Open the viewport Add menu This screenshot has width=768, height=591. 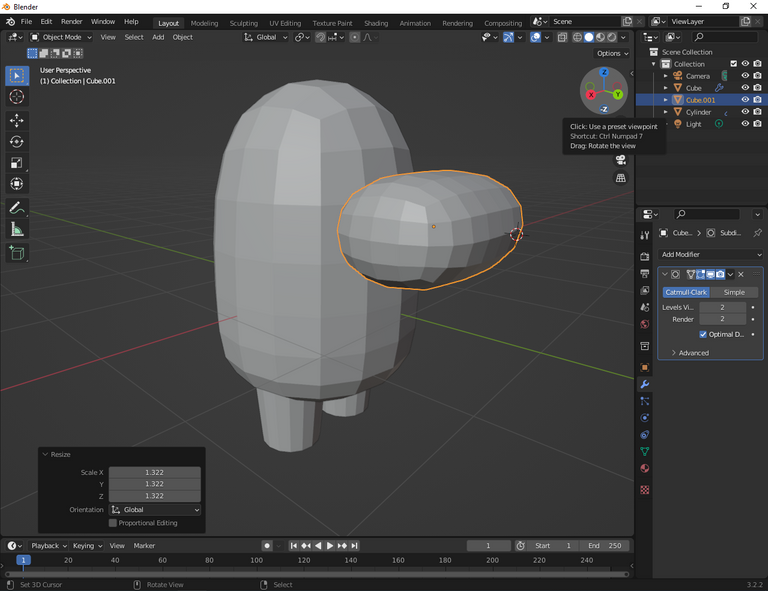pyautogui.click(x=158, y=37)
